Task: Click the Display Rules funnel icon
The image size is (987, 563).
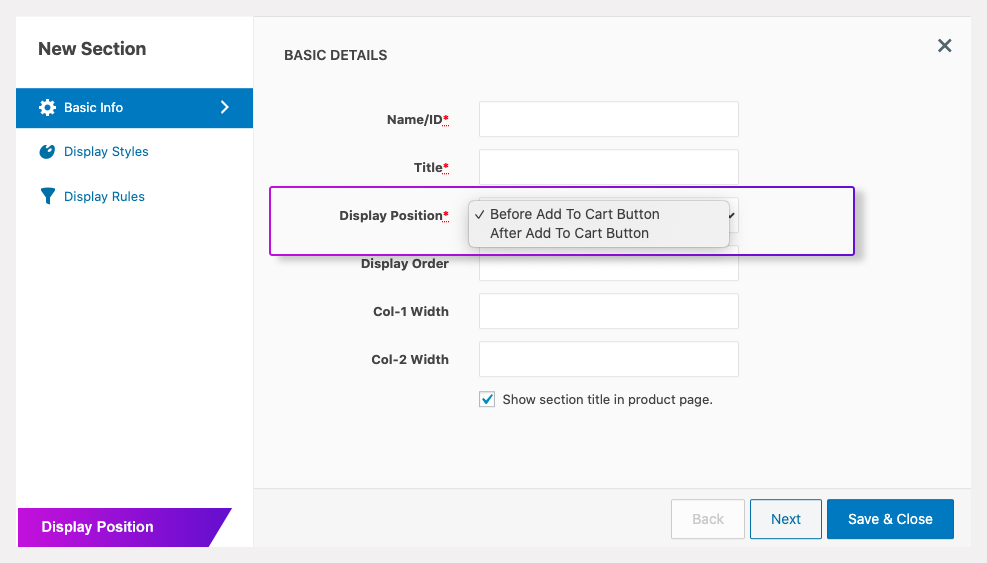Action: click(47, 196)
